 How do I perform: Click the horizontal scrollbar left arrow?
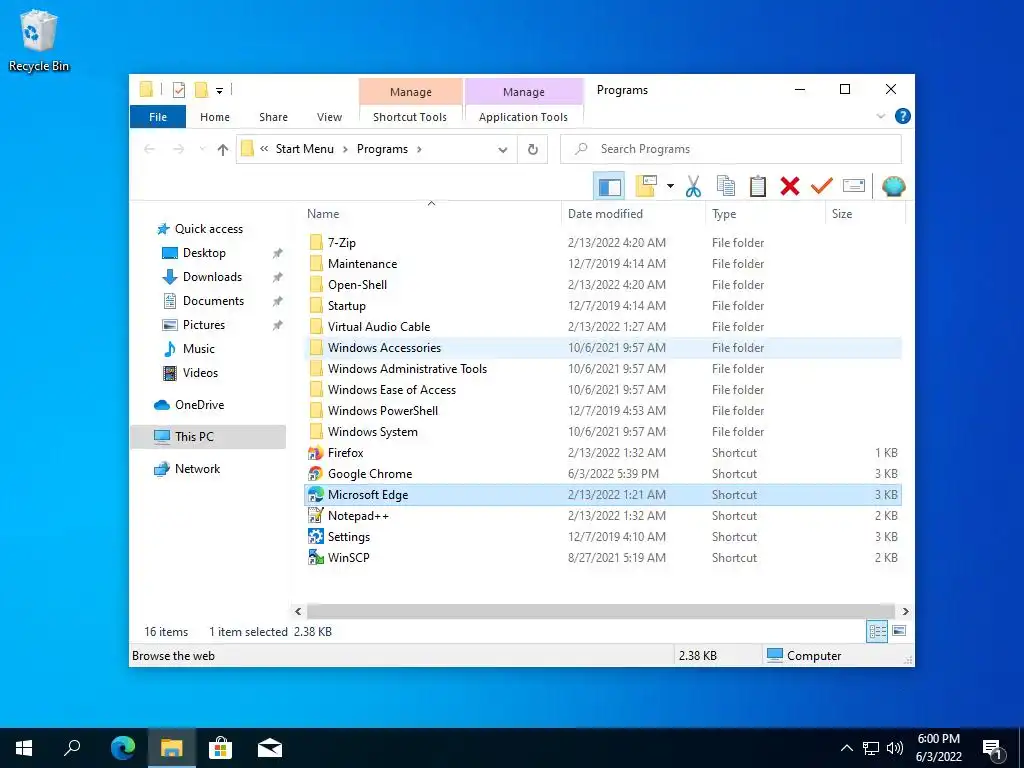pyautogui.click(x=298, y=612)
